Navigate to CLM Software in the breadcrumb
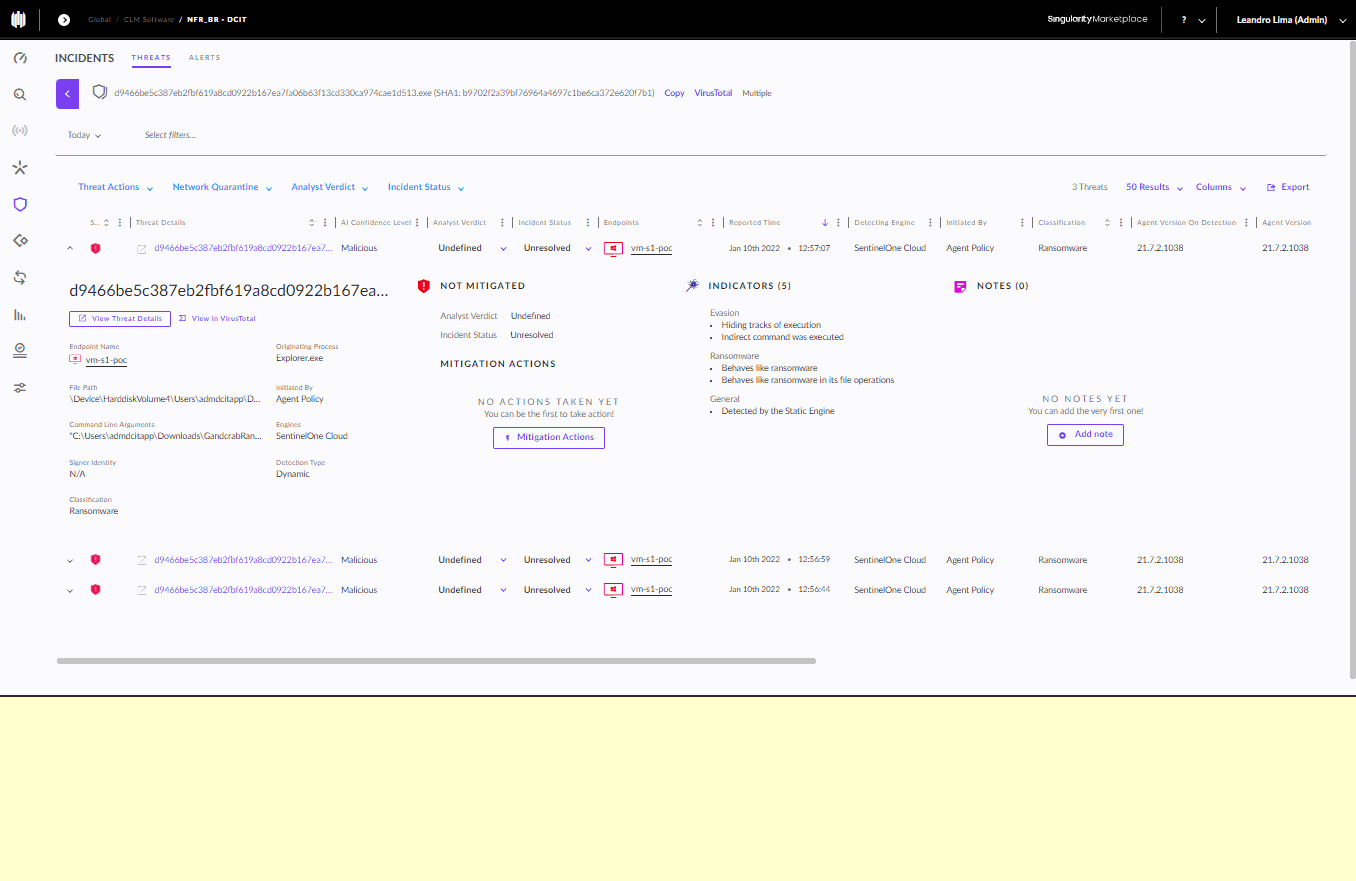1356x881 pixels. pyautogui.click(x=148, y=20)
